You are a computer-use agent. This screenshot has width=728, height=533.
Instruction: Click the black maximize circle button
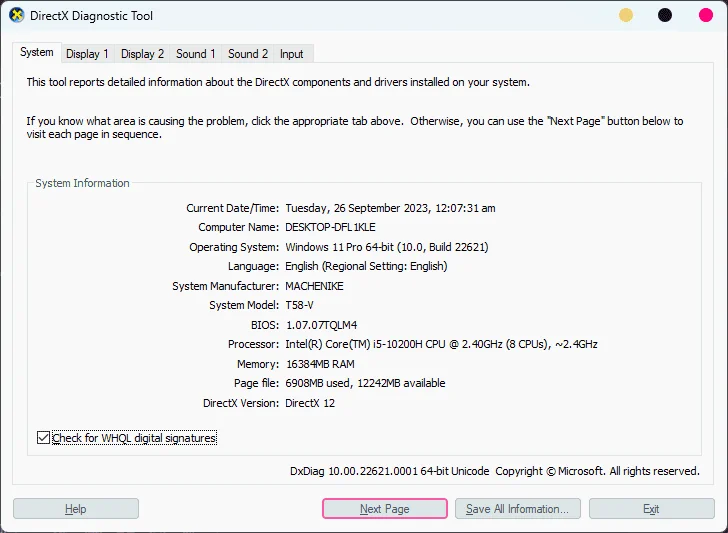665,15
